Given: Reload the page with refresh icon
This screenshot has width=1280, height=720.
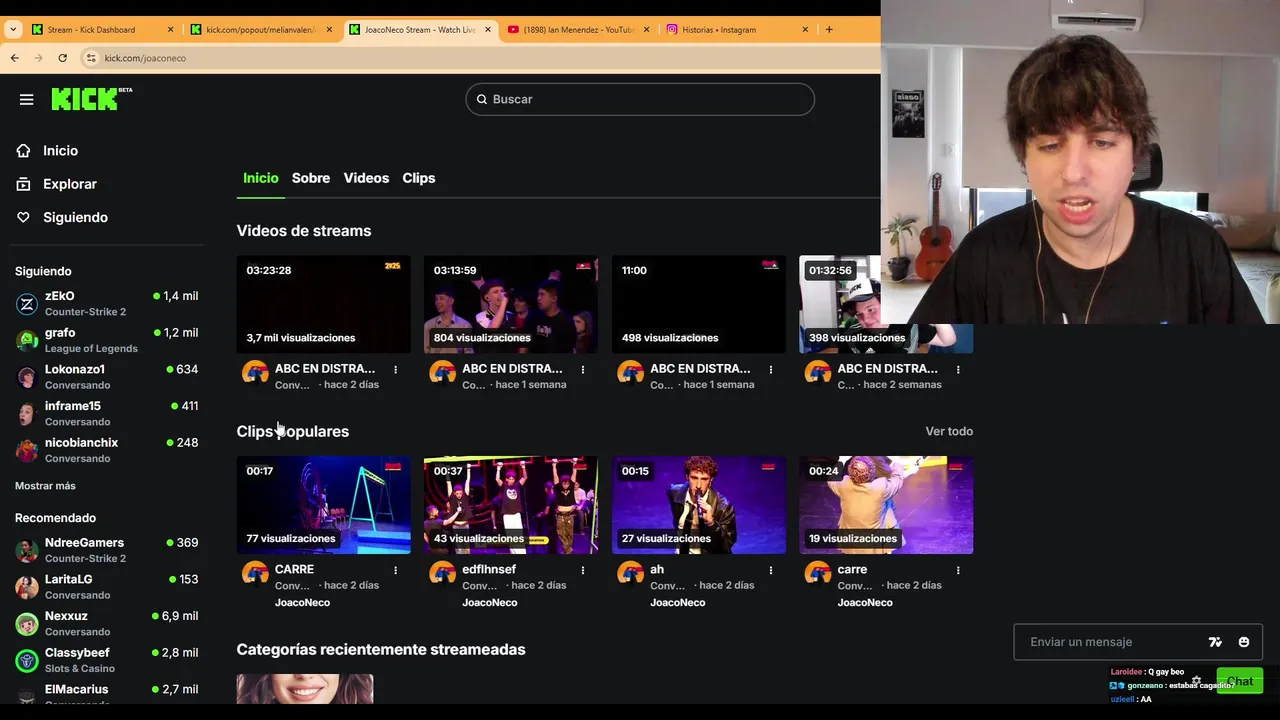Looking at the screenshot, I should point(62,58).
